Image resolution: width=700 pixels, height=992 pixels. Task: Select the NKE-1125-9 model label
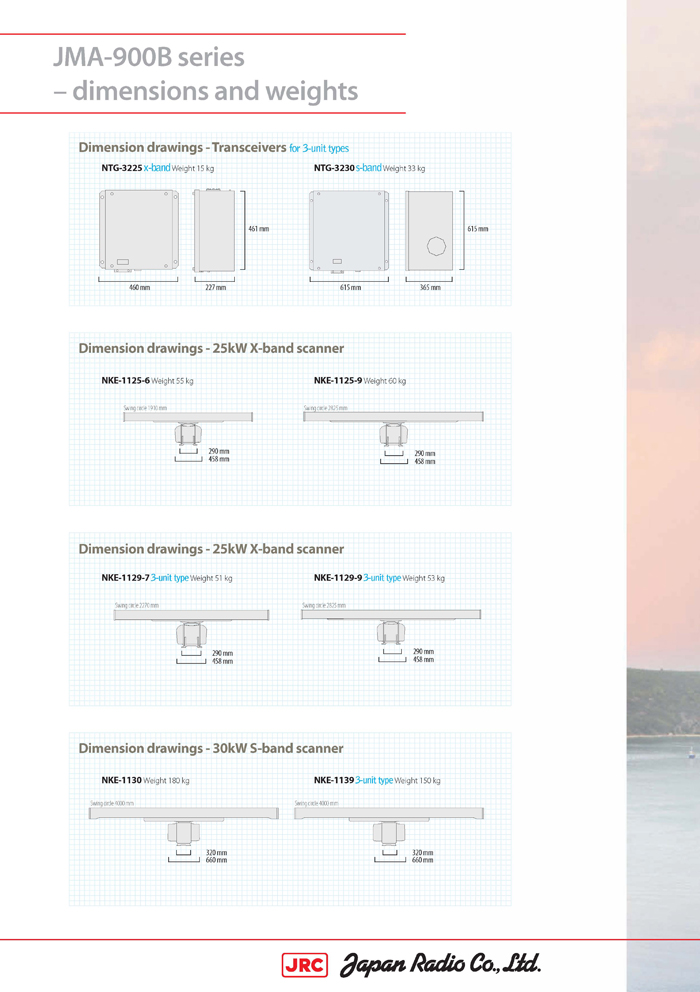point(338,381)
